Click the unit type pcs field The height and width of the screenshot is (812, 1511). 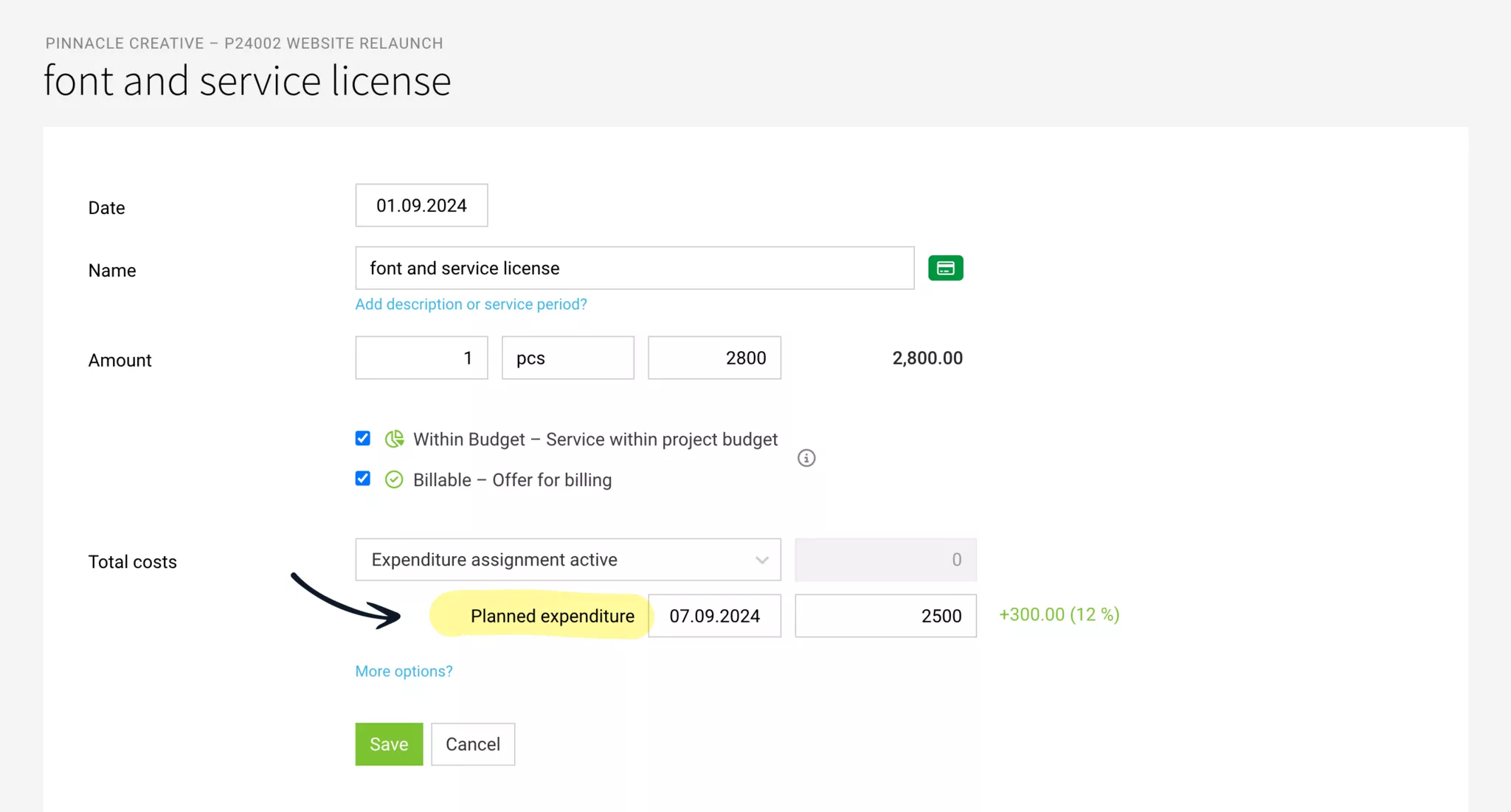click(567, 357)
